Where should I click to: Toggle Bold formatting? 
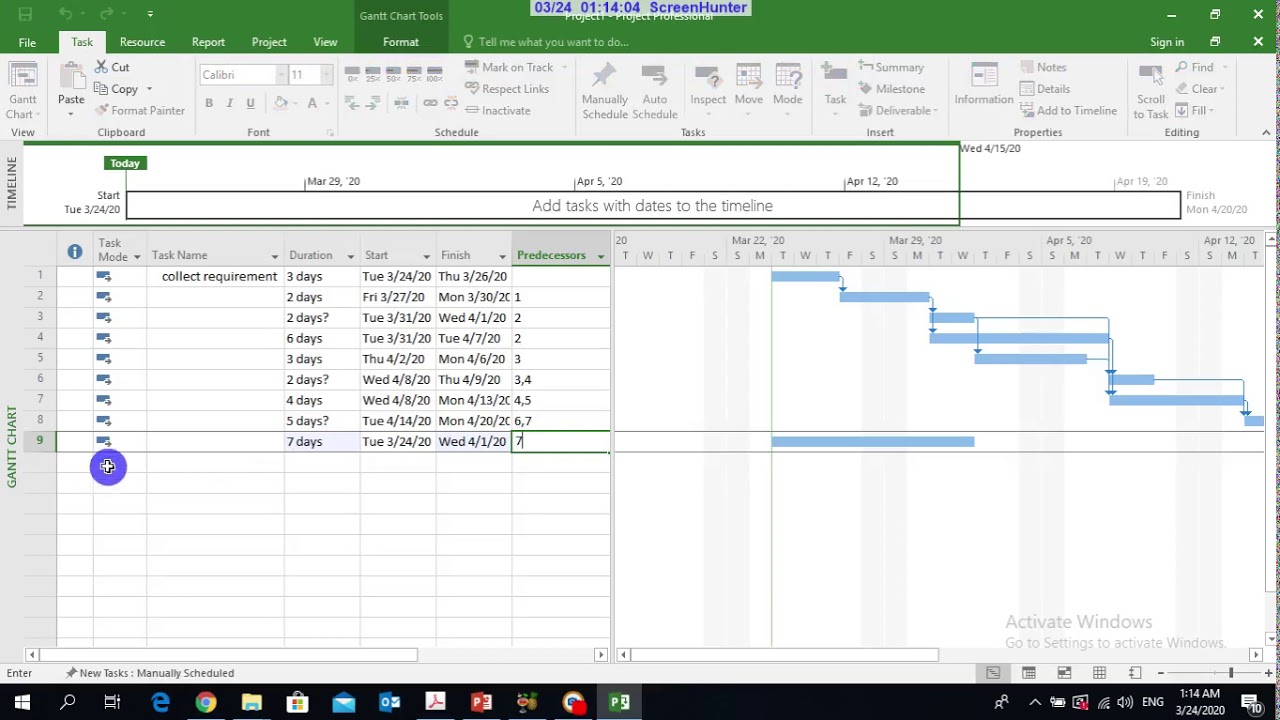tap(209, 103)
